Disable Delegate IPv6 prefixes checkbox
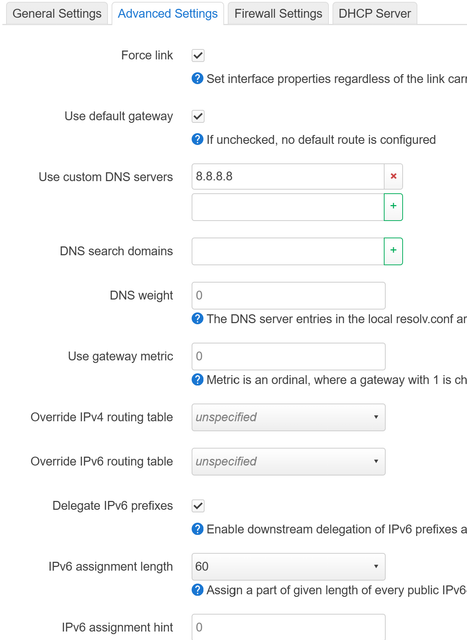Image resolution: width=467 pixels, height=640 pixels. [198, 506]
